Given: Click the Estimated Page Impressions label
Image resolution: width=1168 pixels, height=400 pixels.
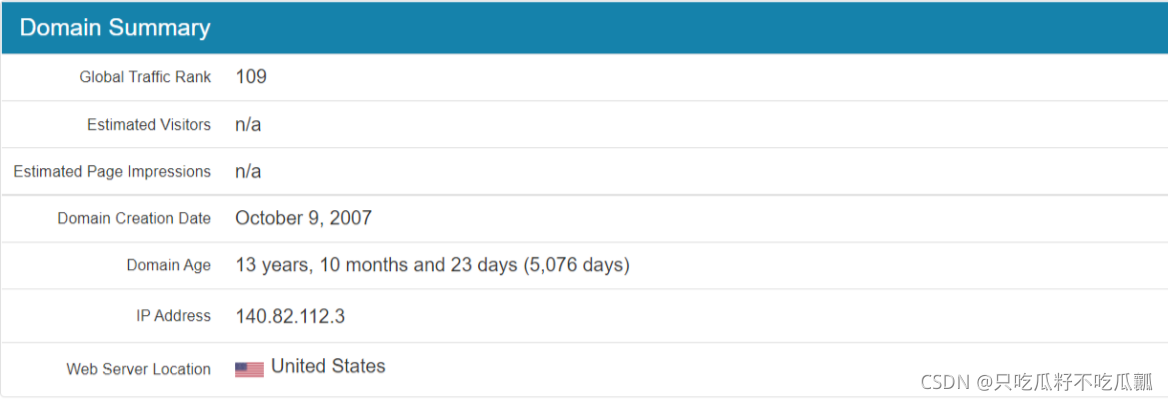Looking at the screenshot, I should click(112, 172).
